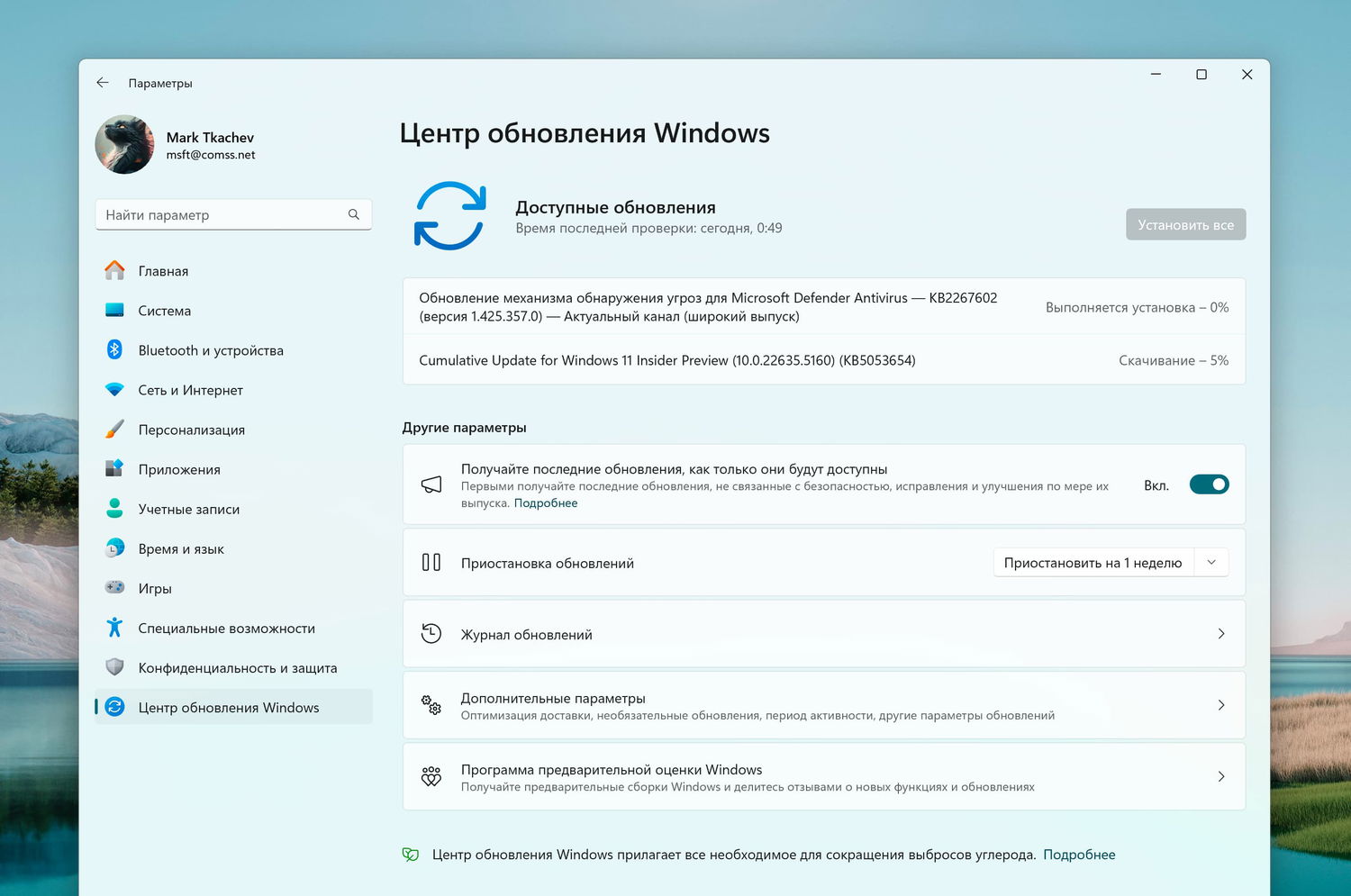Click the 'Установить все' button

(x=1185, y=224)
